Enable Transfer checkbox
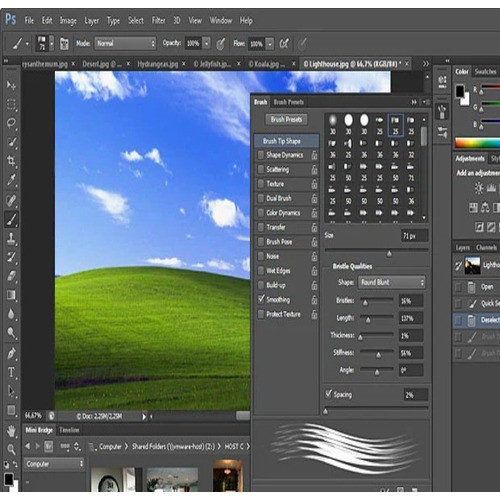The width and height of the screenshot is (500, 500). point(261,227)
